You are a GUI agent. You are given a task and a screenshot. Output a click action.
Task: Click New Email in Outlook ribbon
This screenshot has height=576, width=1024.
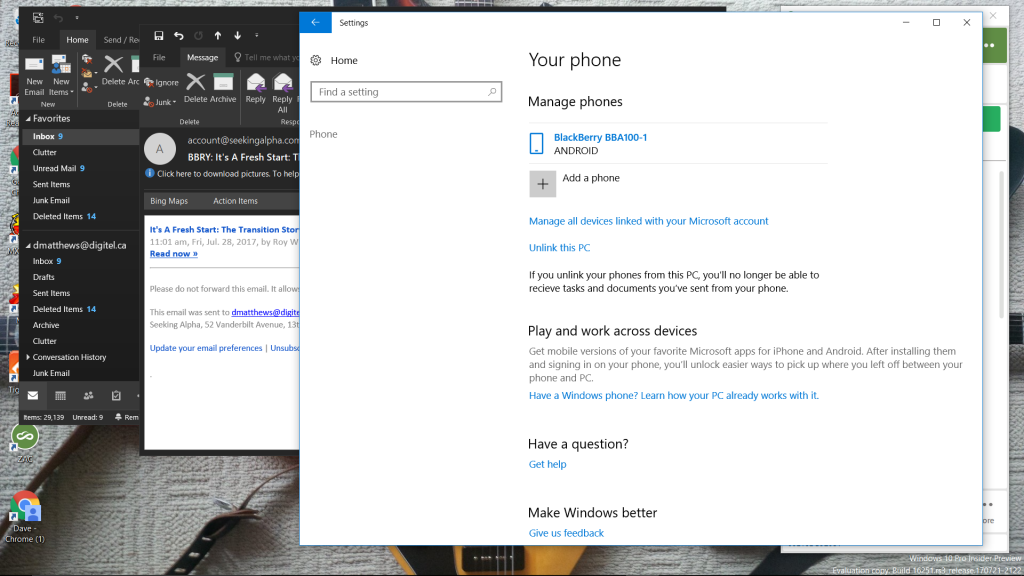click(34, 76)
